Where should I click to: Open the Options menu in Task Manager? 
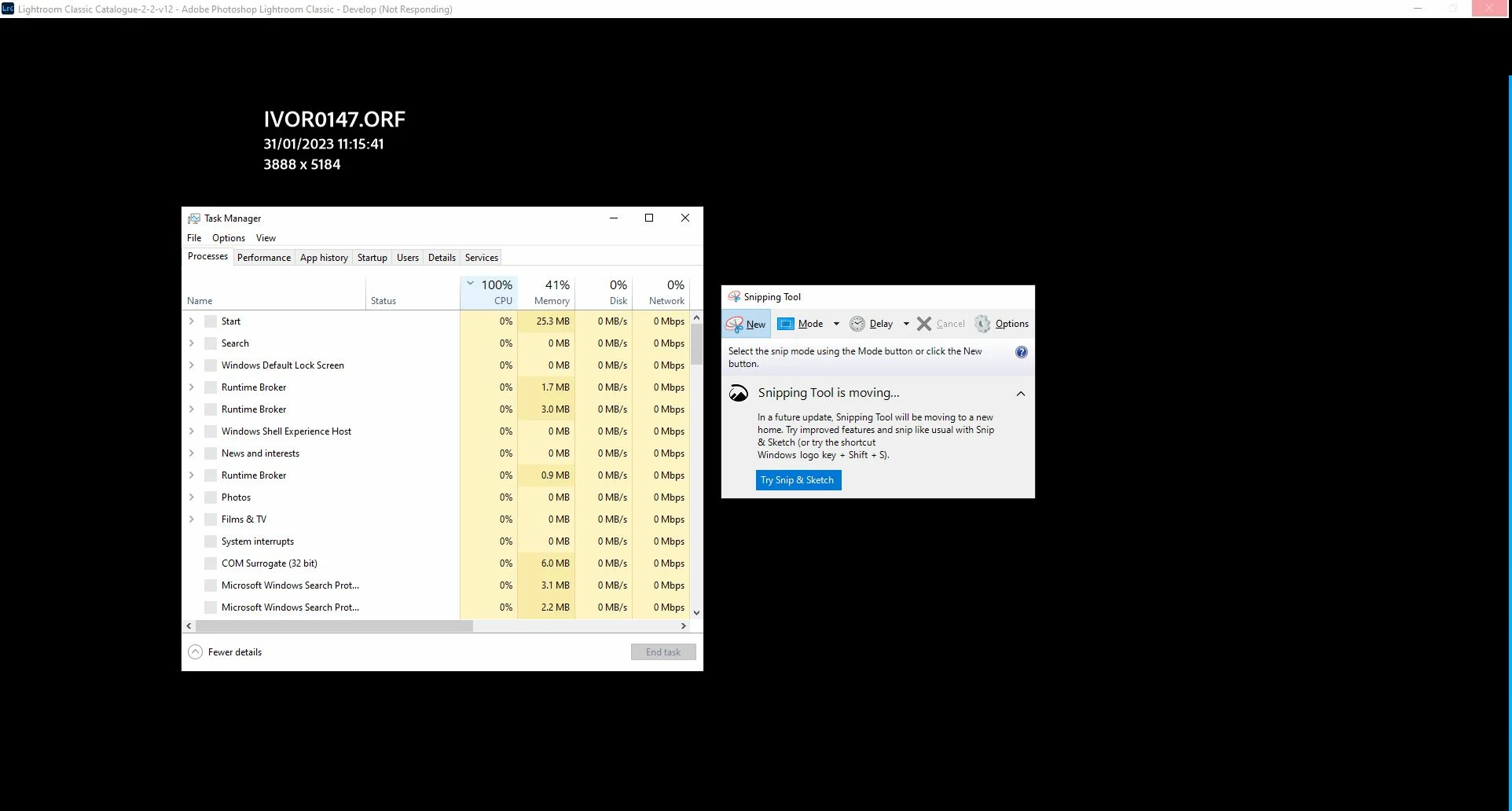pyautogui.click(x=229, y=238)
